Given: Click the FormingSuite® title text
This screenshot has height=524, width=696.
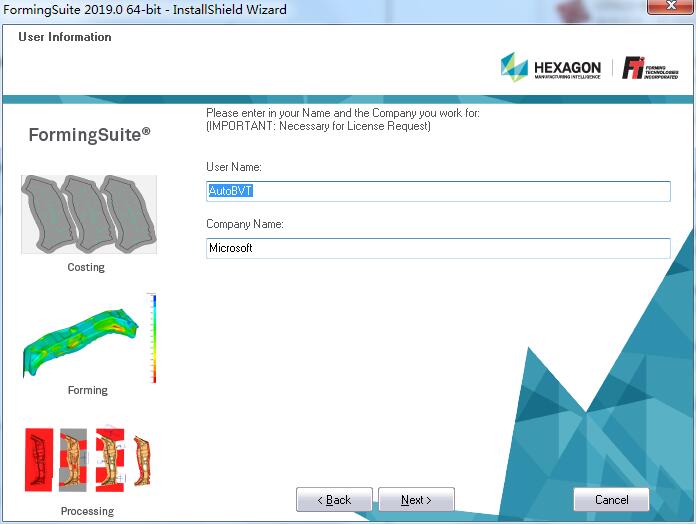Looking at the screenshot, I should (x=90, y=134).
